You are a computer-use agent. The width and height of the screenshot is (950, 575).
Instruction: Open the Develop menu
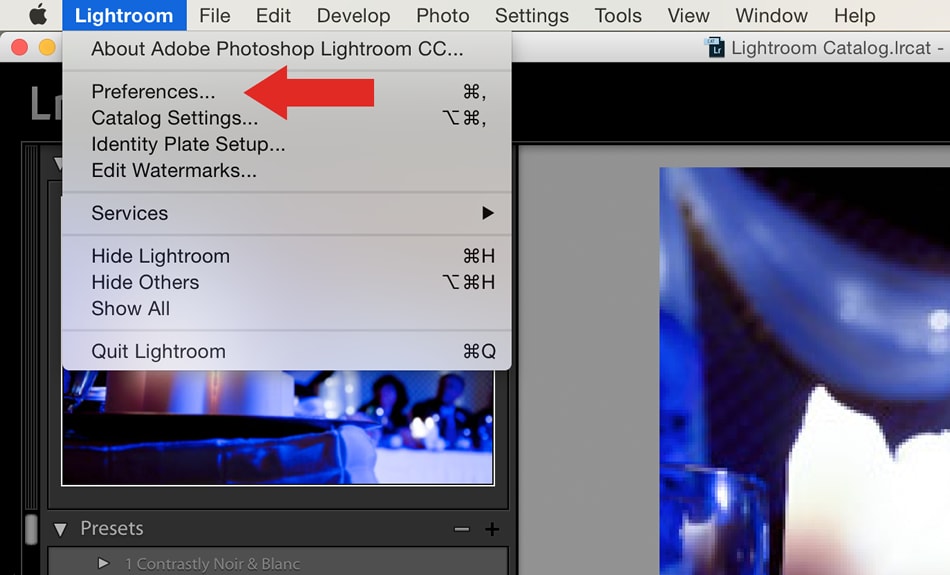point(353,15)
